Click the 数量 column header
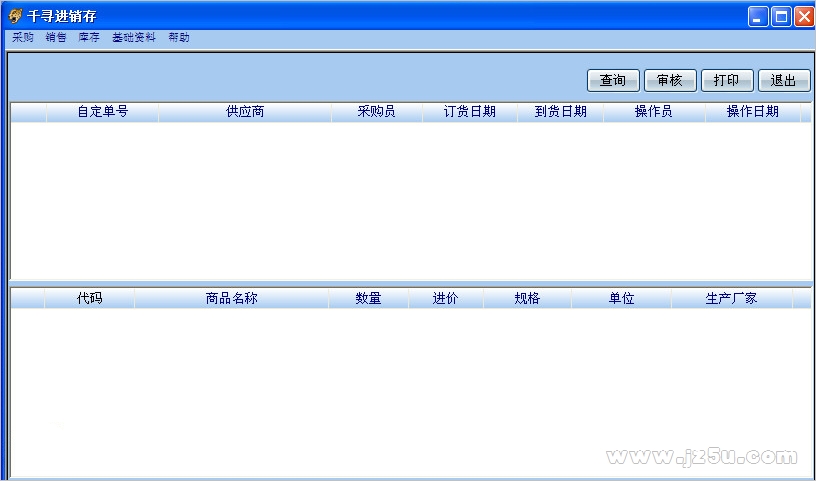The image size is (816, 481). [x=368, y=299]
